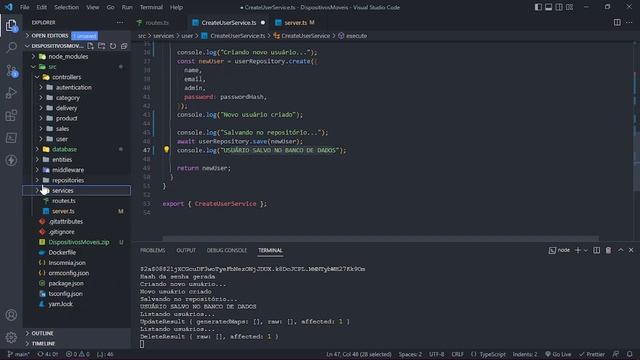Collapse all folders in explorer

pyautogui.click(x=124, y=46)
